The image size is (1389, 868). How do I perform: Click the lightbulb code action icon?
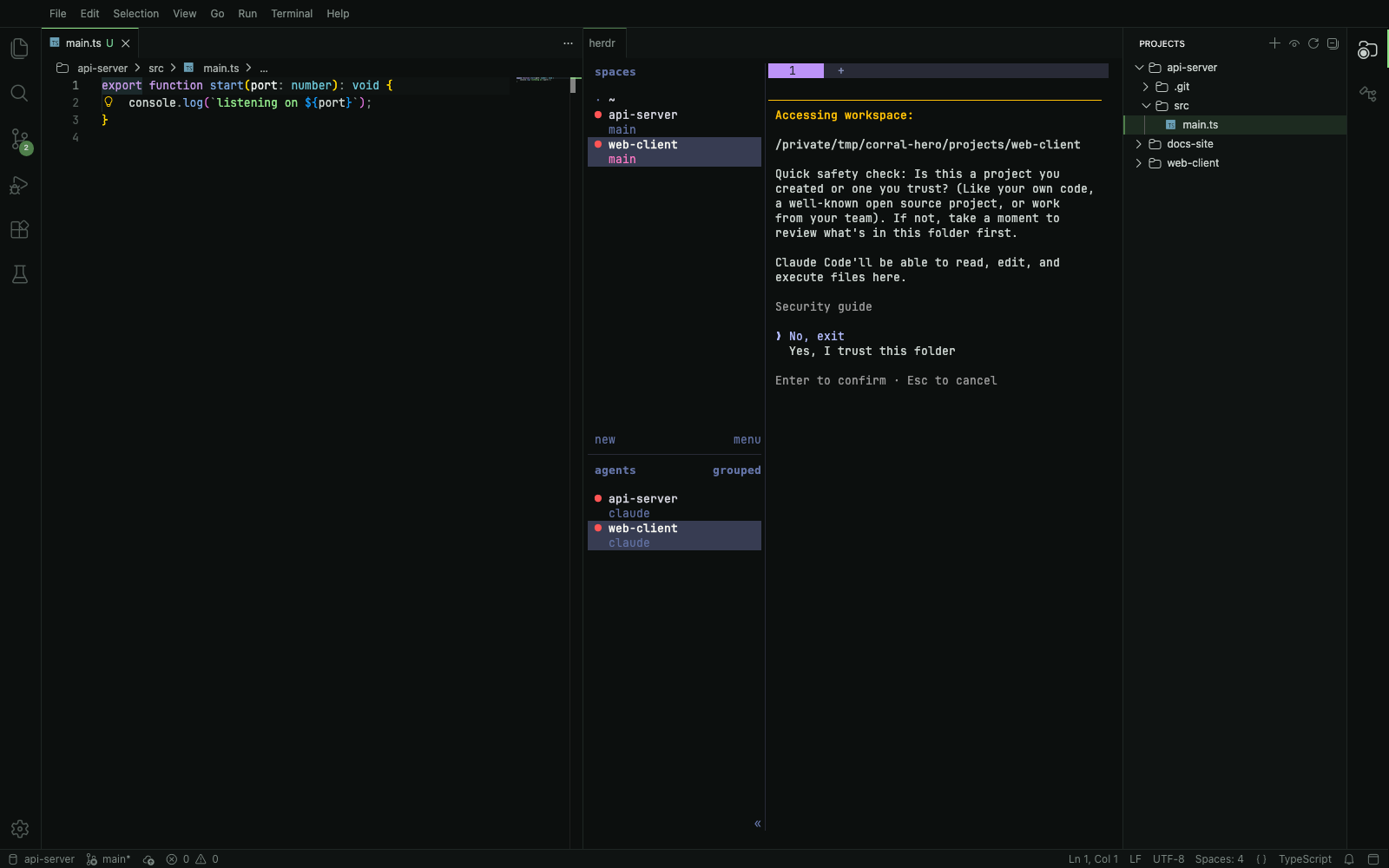[109, 102]
